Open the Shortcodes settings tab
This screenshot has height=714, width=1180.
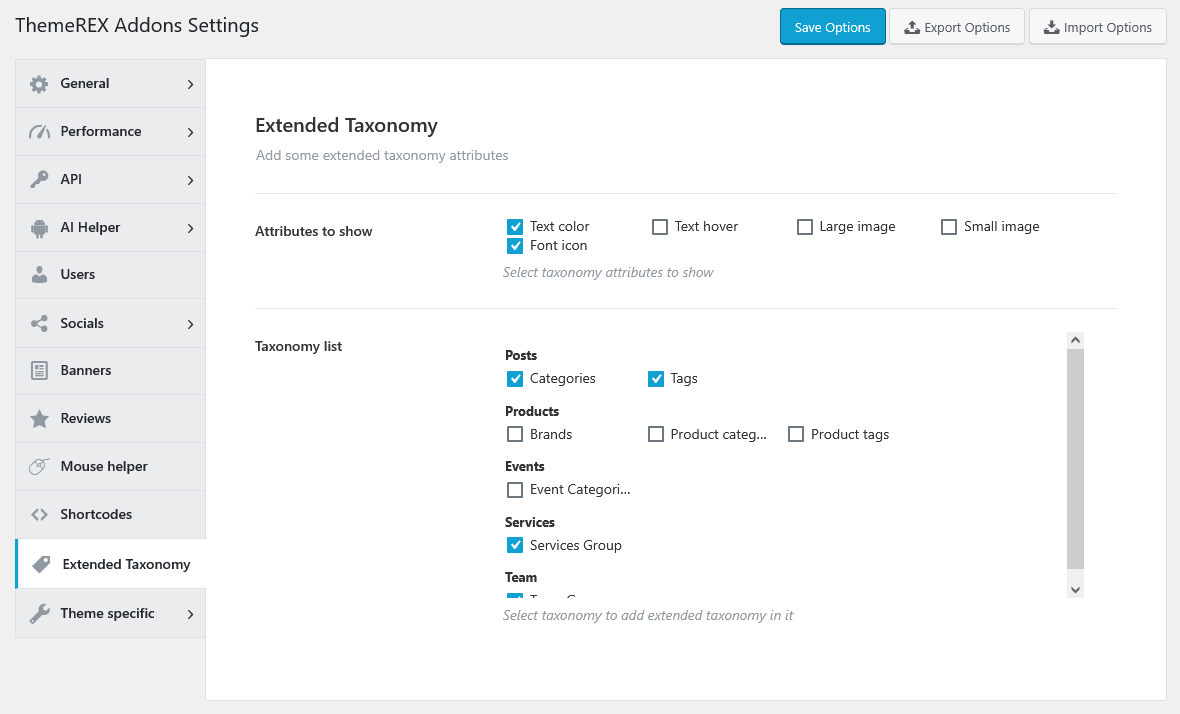pos(111,515)
